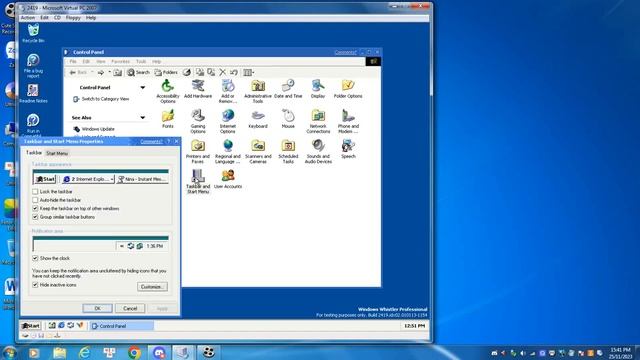Open the Forward button history dropdown

[109, 72]
